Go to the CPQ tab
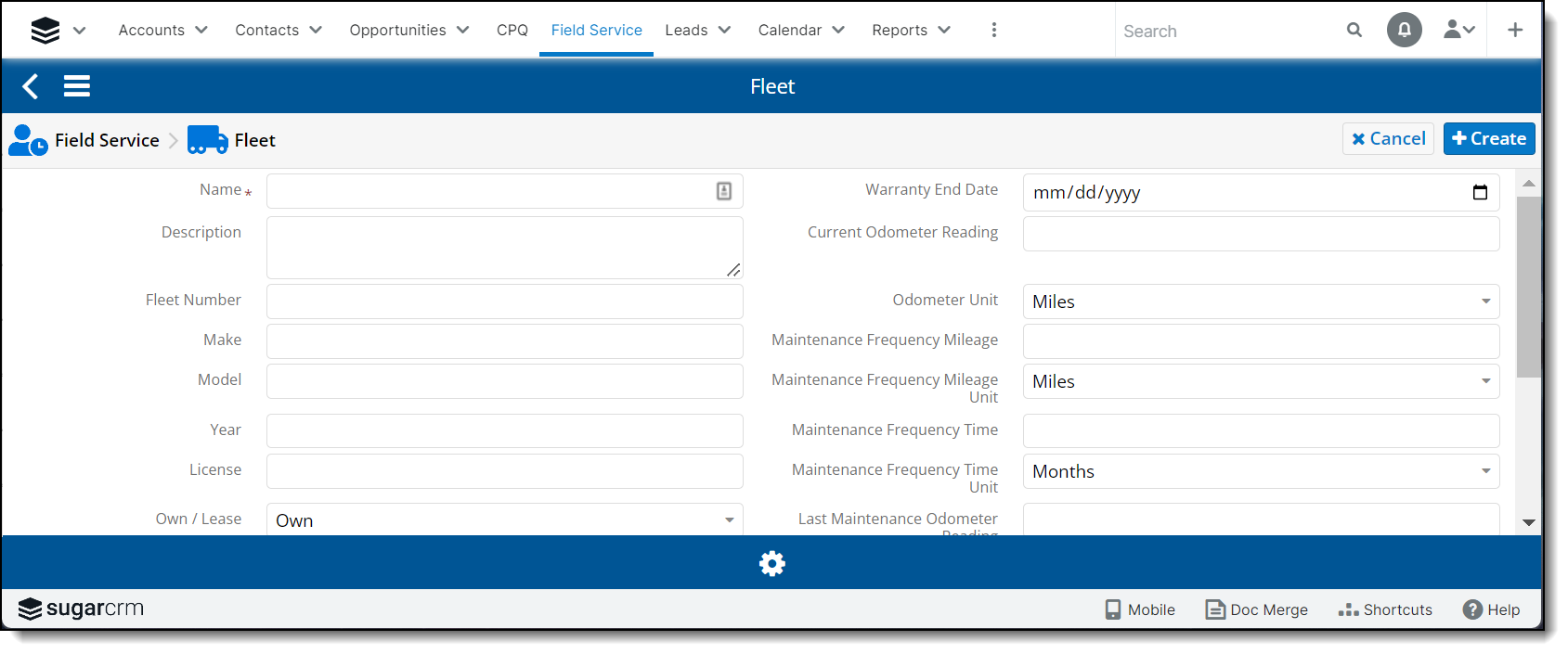 tap(512, 30)
